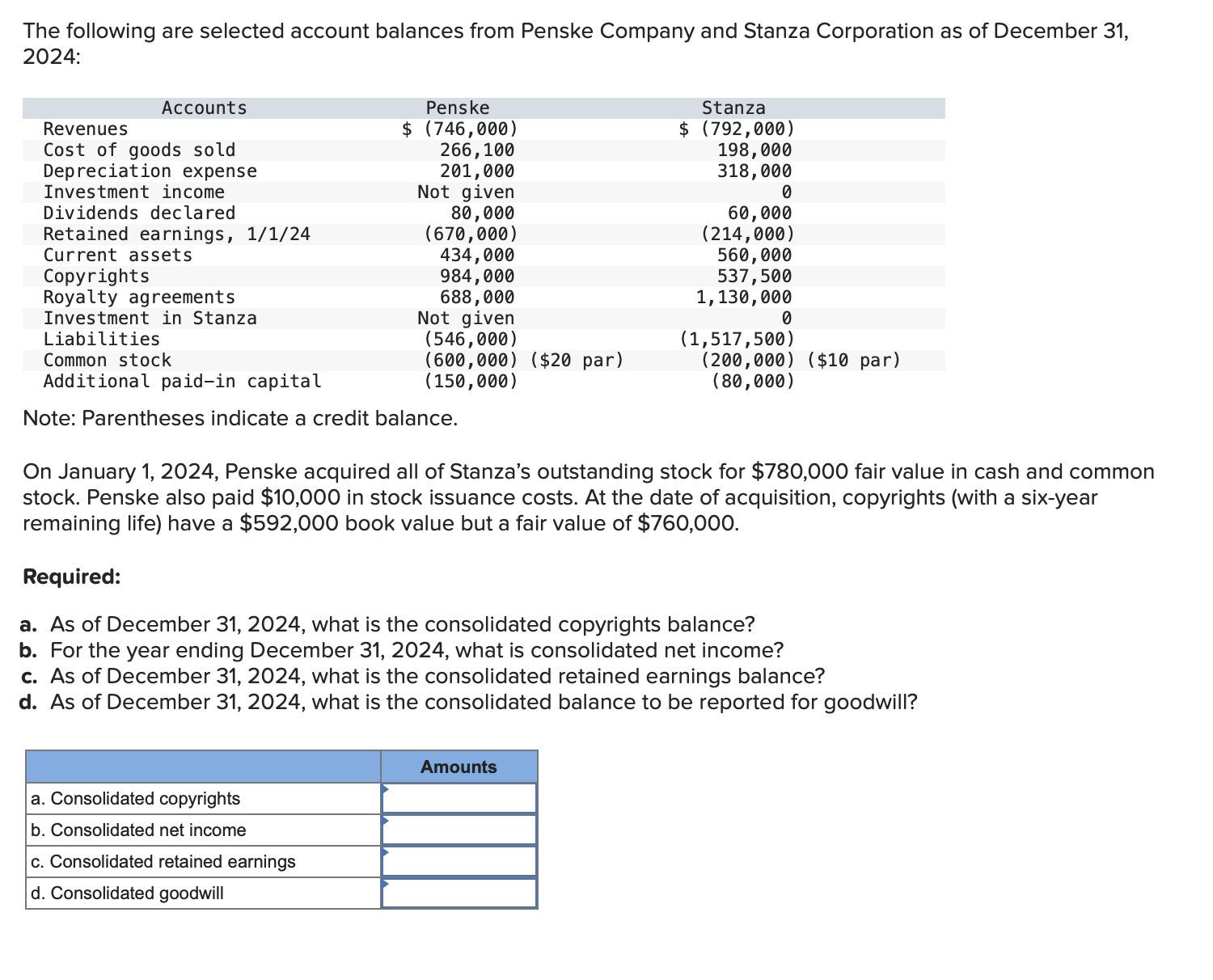Screen dimensions: 1213x980
Task: Click the 'b. Consolidated net income' row label
Action: (138, 830)
